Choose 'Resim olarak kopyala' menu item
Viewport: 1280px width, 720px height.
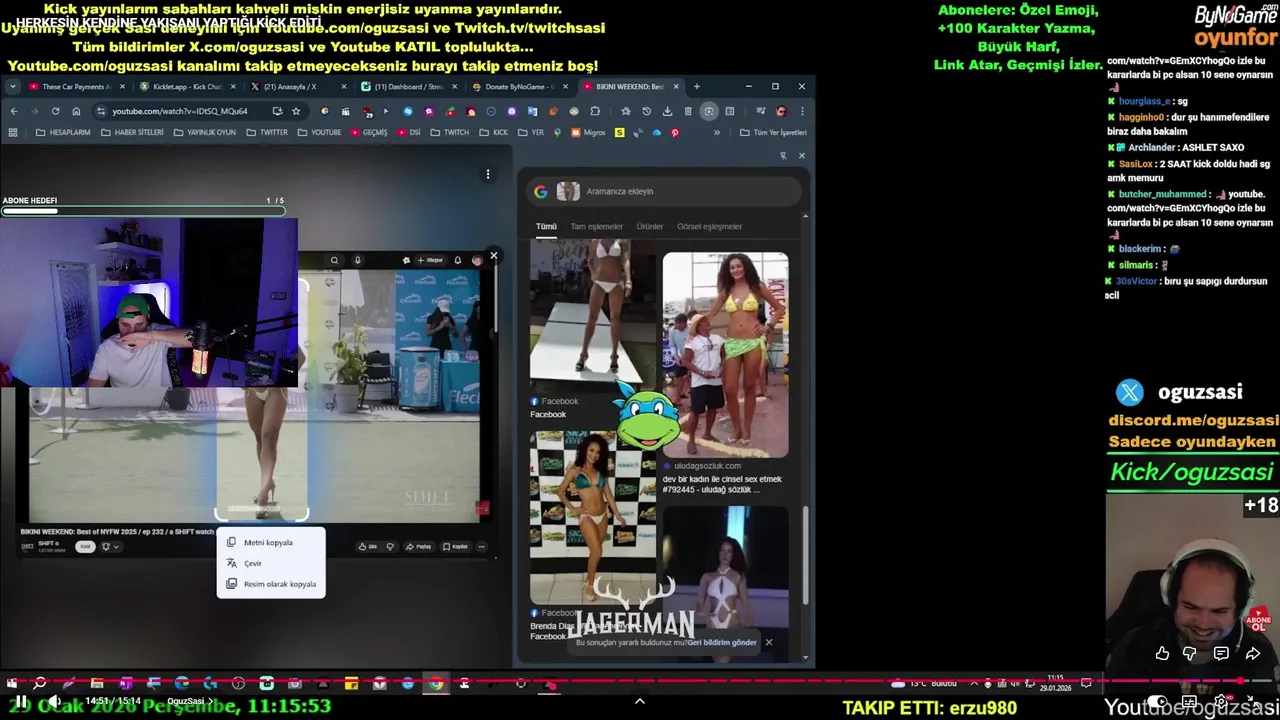[271, 584]
